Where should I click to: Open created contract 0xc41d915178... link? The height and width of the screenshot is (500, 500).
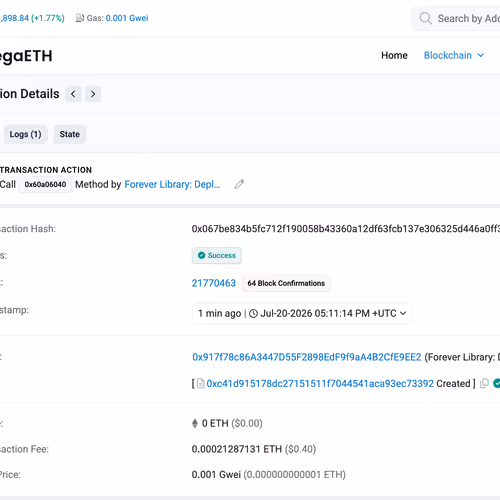pos(320,384)
